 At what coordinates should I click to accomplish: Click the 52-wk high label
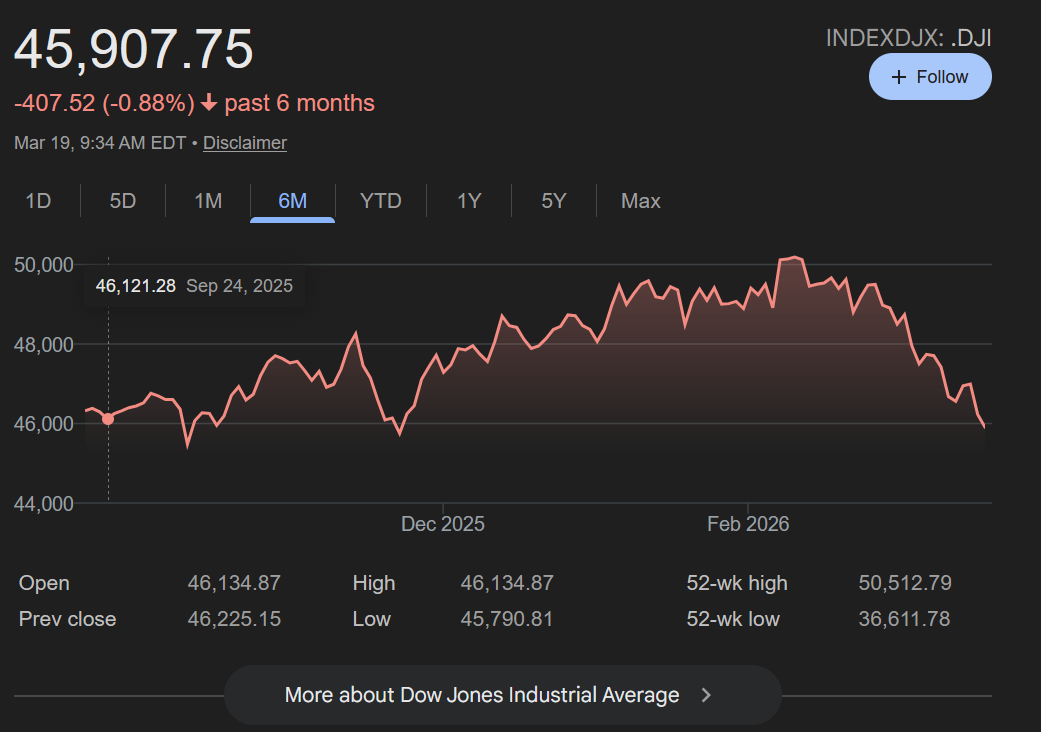click(737, 583)
